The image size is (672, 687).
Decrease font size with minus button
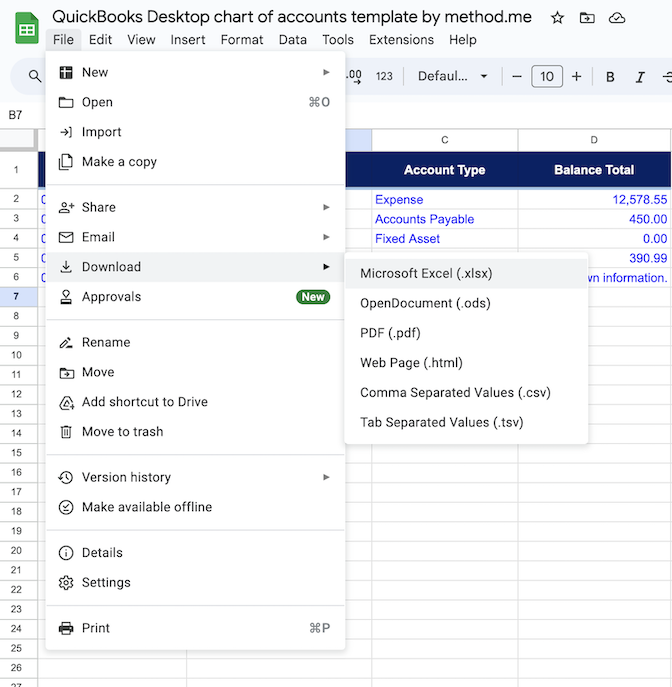click(517, 77)
